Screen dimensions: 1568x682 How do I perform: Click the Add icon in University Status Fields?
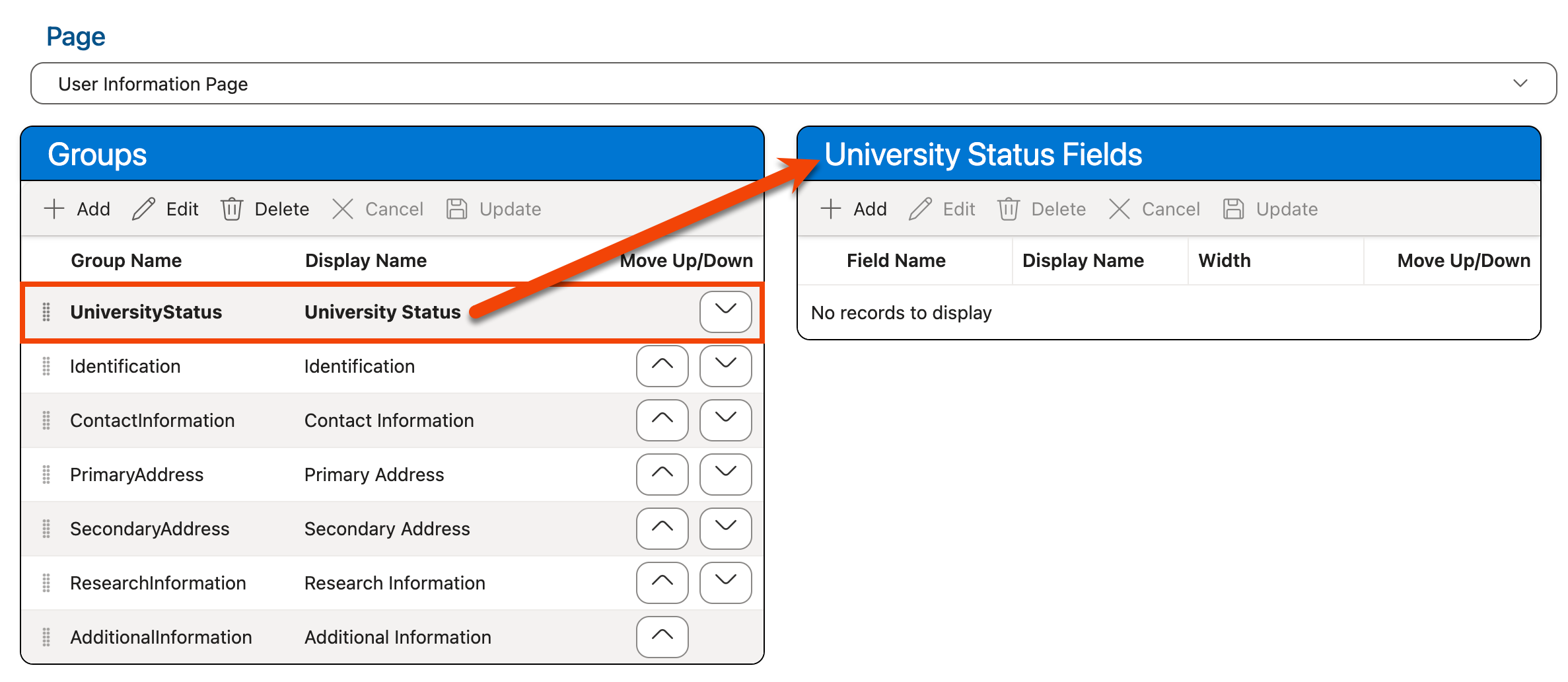pos(830,209)
